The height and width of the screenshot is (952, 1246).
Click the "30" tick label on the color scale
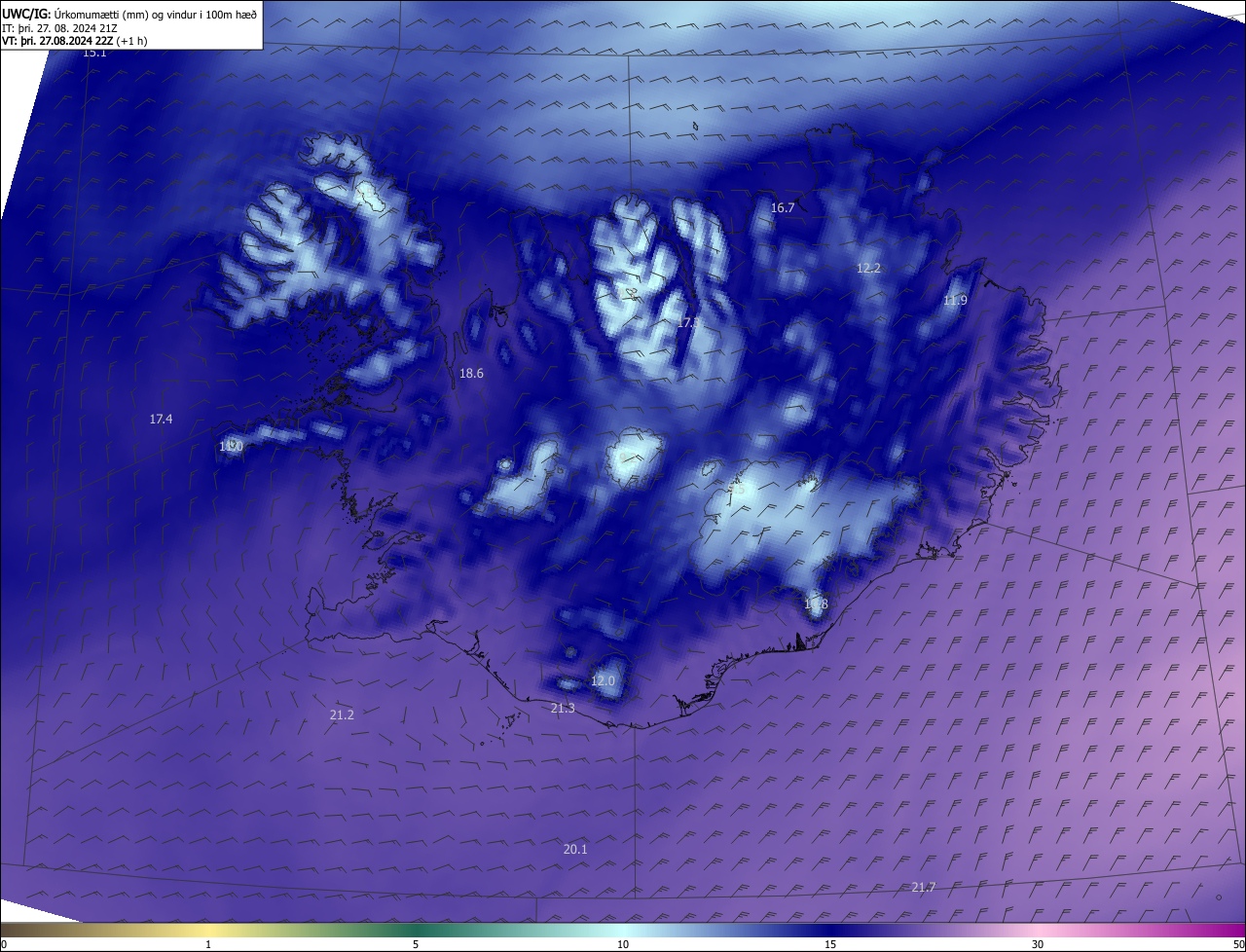(x=1038, y=944)
